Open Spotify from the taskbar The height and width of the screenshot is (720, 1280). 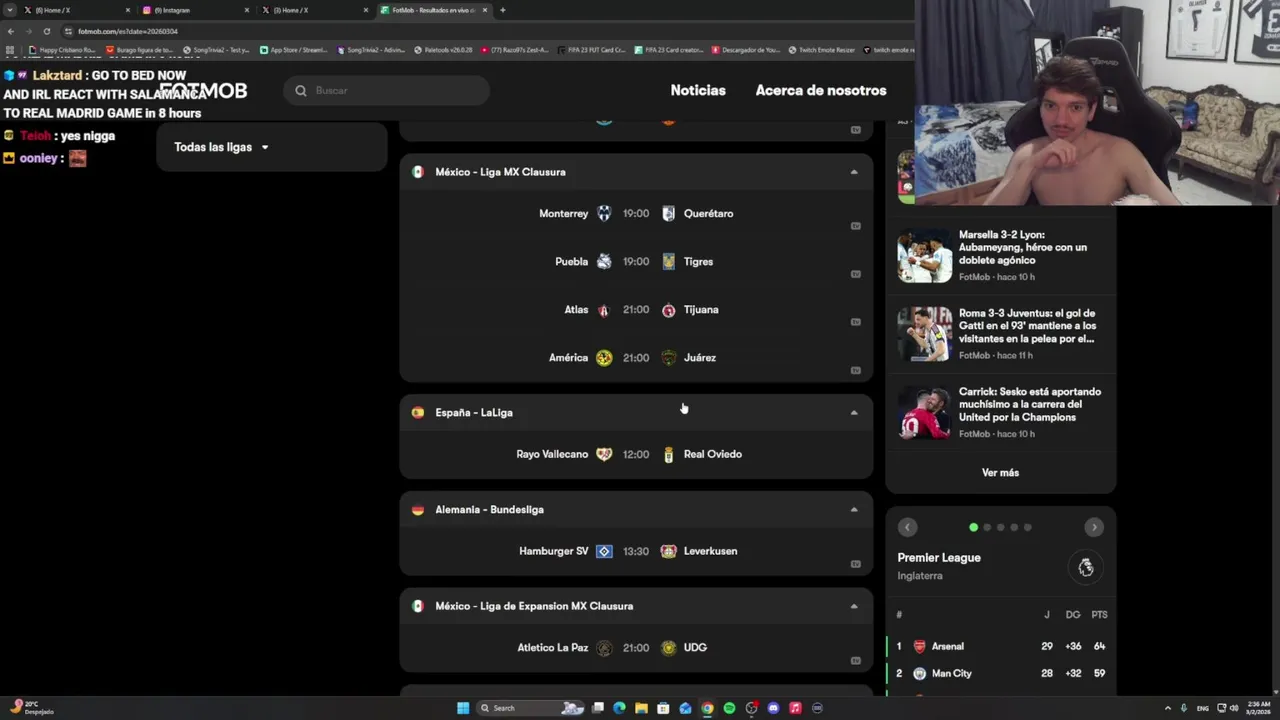pos(729,708)
